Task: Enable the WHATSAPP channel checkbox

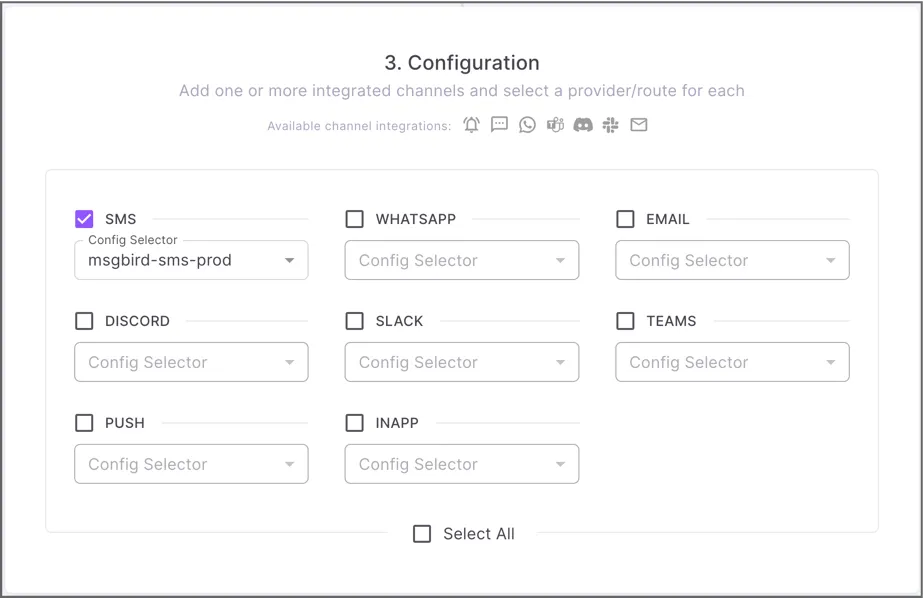Action: pyautogui.click(x=355, y=219)
